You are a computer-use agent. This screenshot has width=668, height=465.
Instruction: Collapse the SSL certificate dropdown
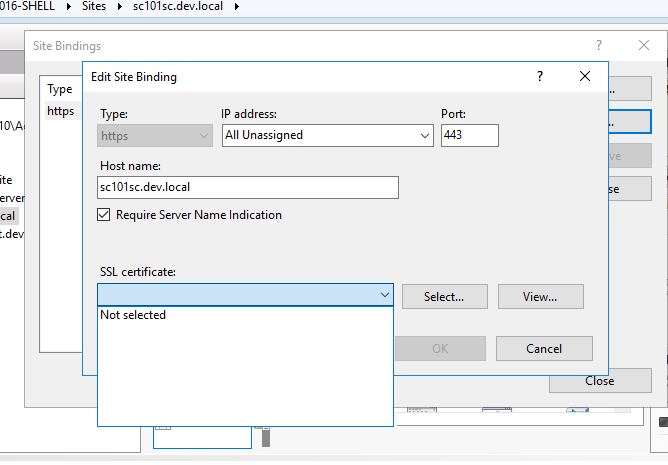(x=385, y=296)
